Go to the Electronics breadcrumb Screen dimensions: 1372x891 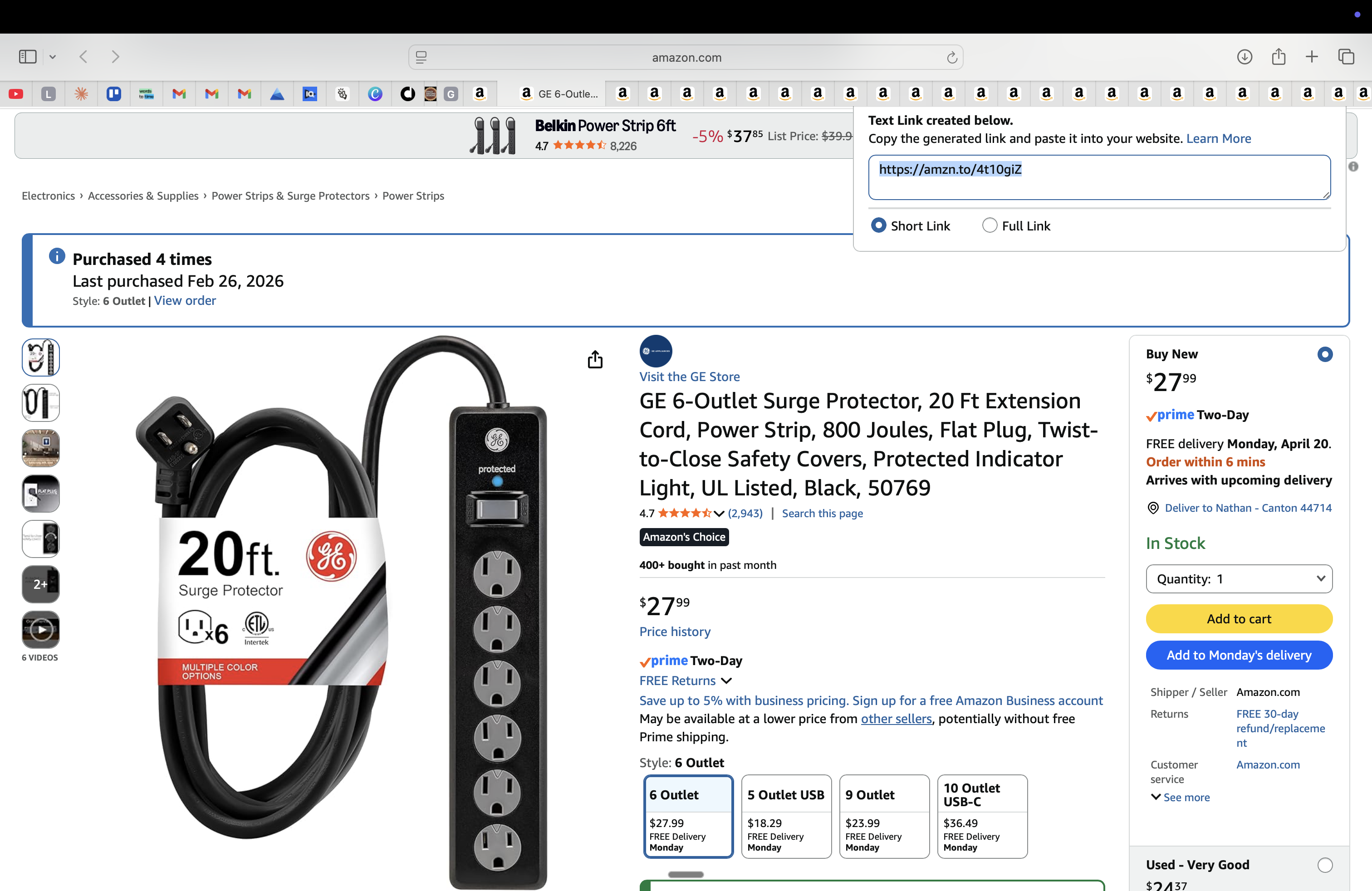[x=49, y=196]
